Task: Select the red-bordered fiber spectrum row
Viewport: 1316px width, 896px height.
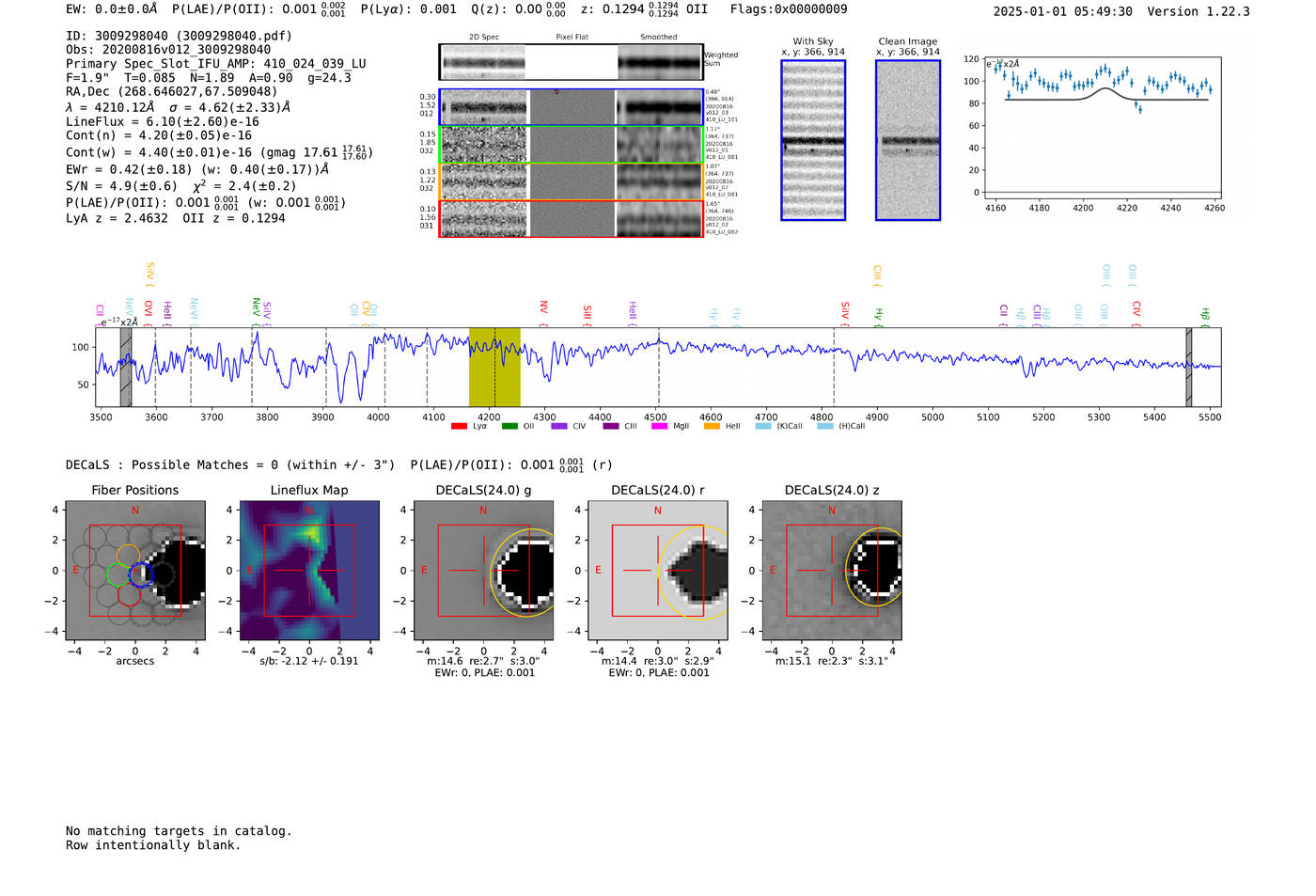Action: (x=571, y=218)
